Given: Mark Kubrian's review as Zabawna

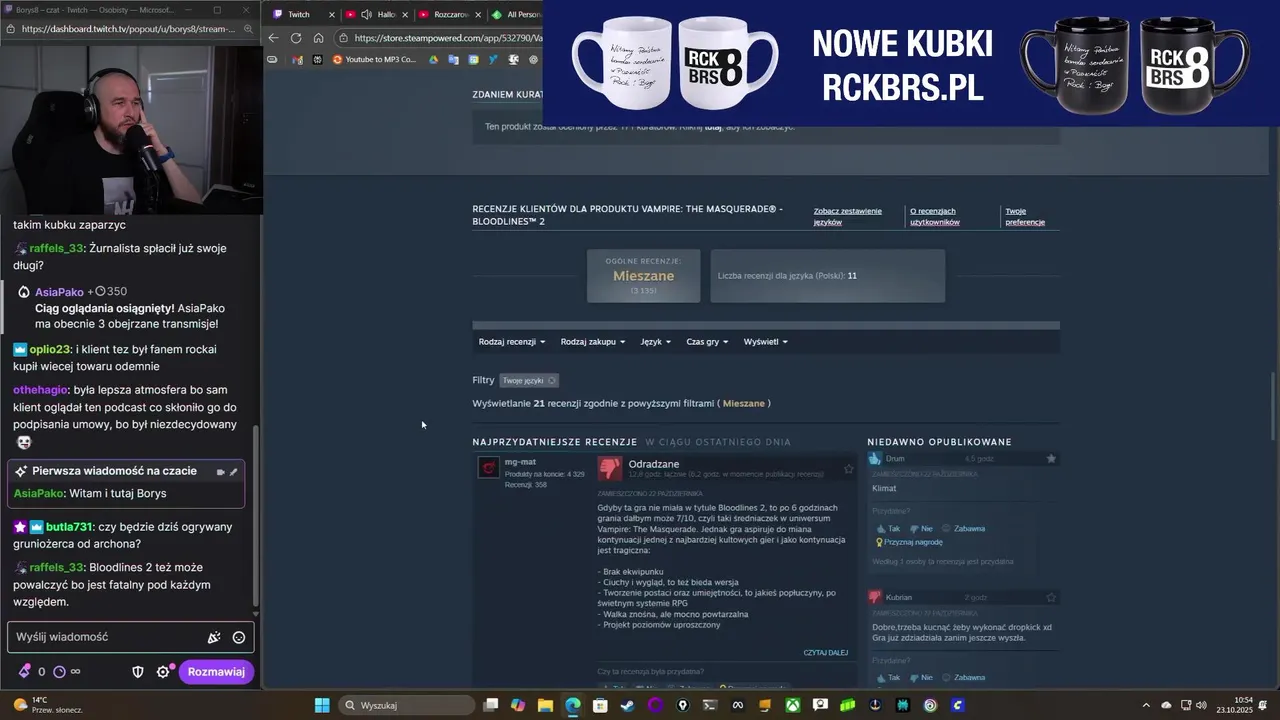Looking at the screenshot, I should pyautogui.click(x=963, y=678).
